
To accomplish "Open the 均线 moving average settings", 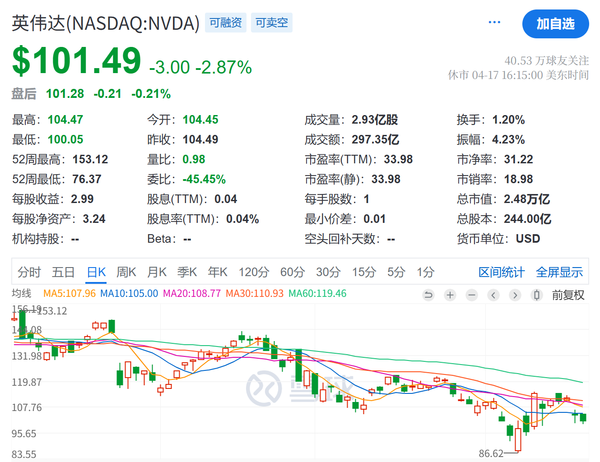I will click(22, 293).
